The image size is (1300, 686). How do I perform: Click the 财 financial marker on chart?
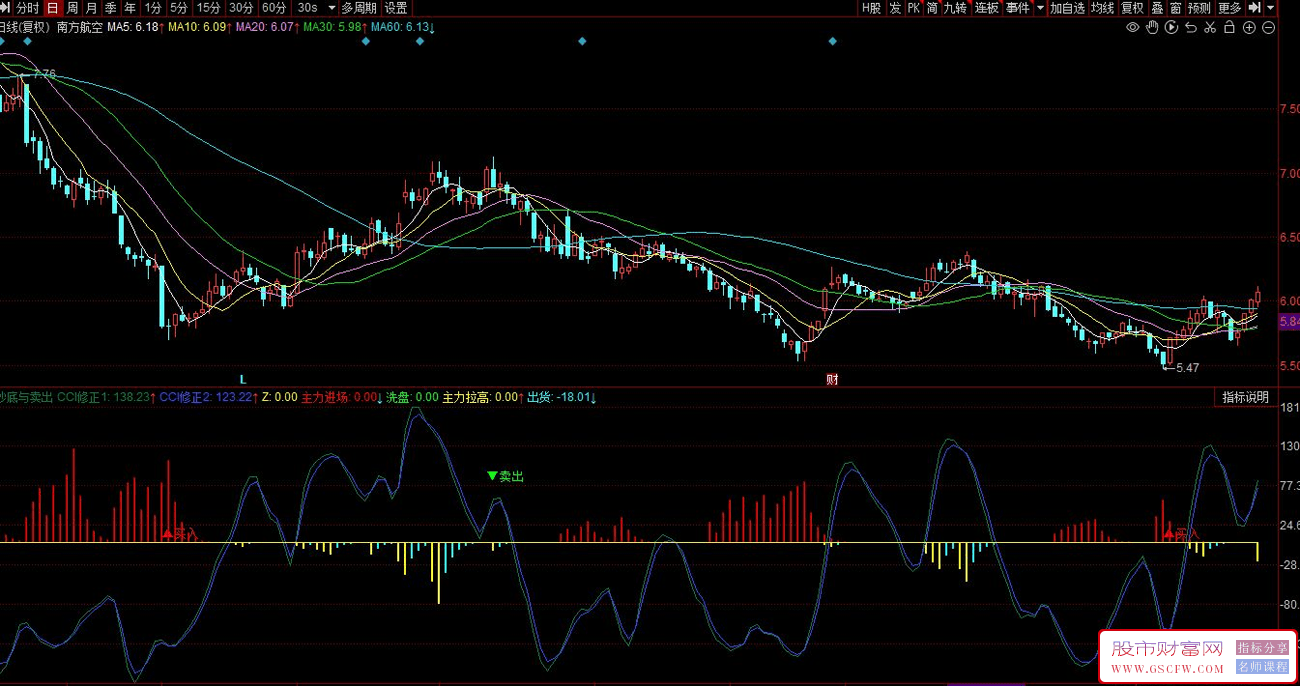point(832,379)
